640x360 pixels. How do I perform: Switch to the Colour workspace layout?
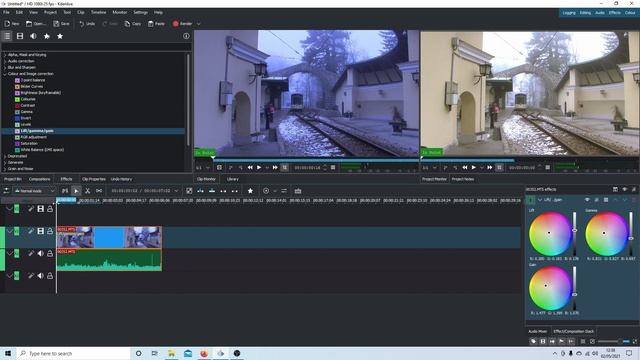[630, 13]
